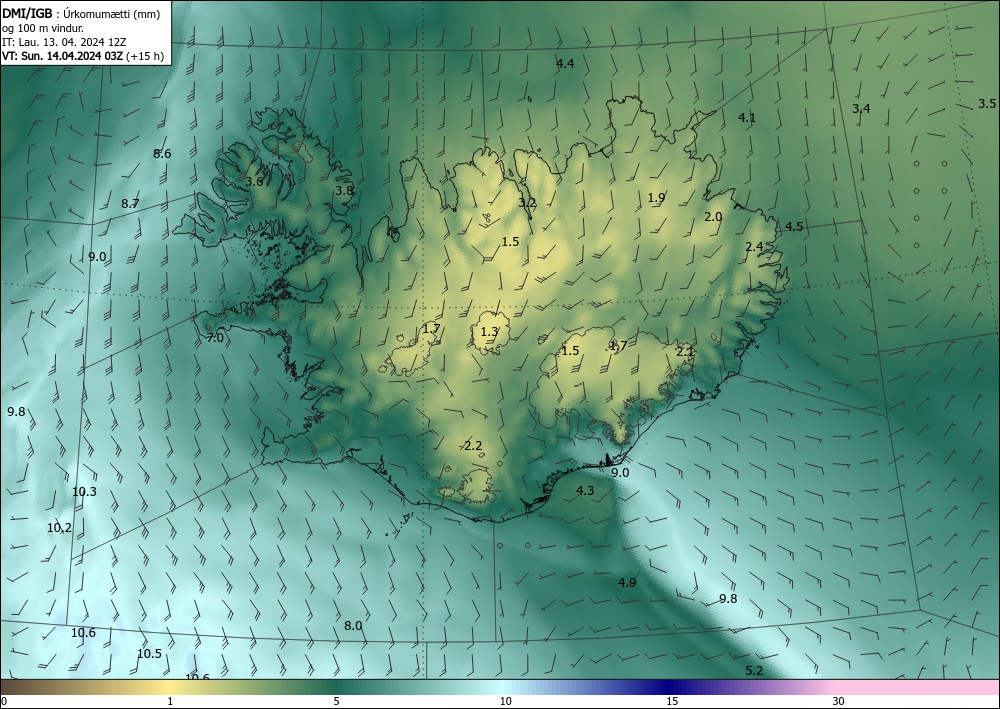Click the 2.2 value label
This screenshot has width=1000, height=709.
(x=473, y=446)
